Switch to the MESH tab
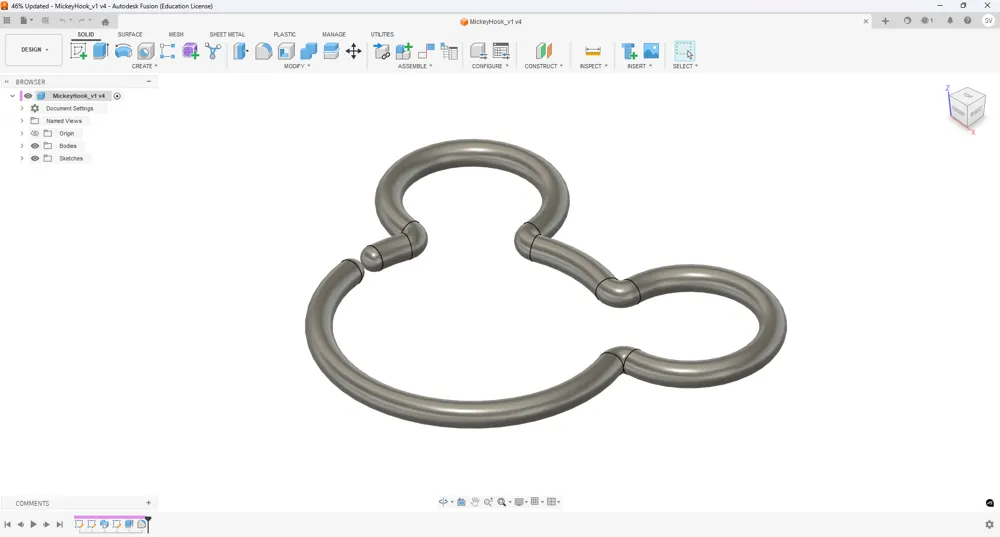1000x537 pixels. coord(176,34)
